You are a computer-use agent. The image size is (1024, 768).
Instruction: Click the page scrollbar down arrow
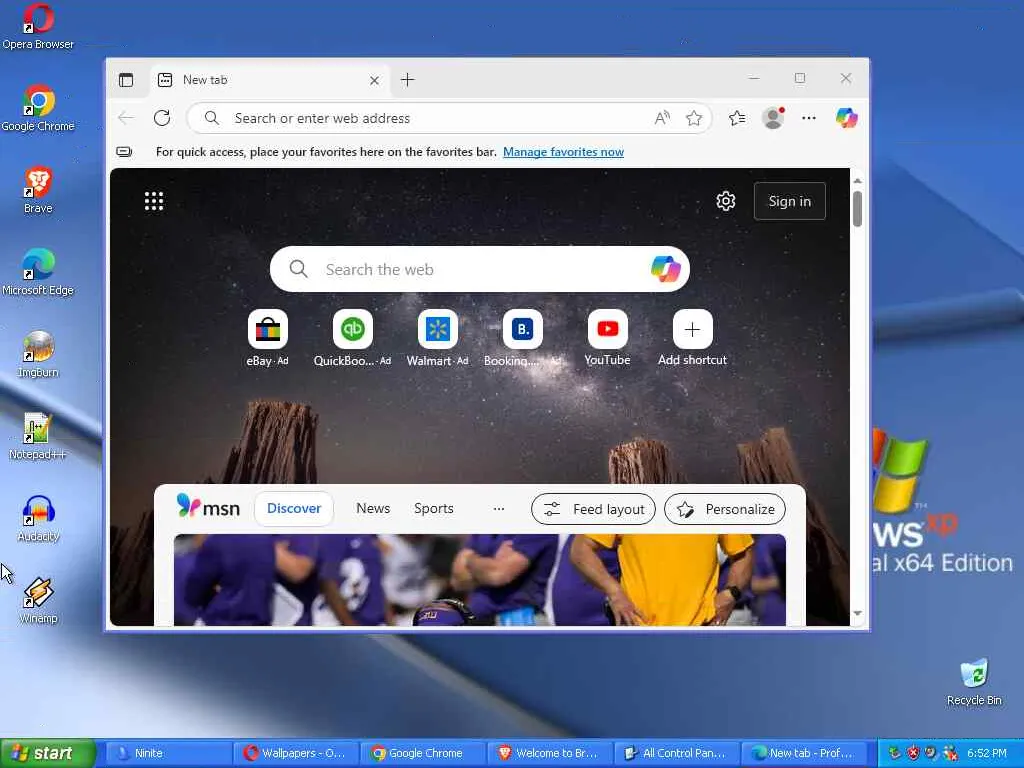click(857, 614)
